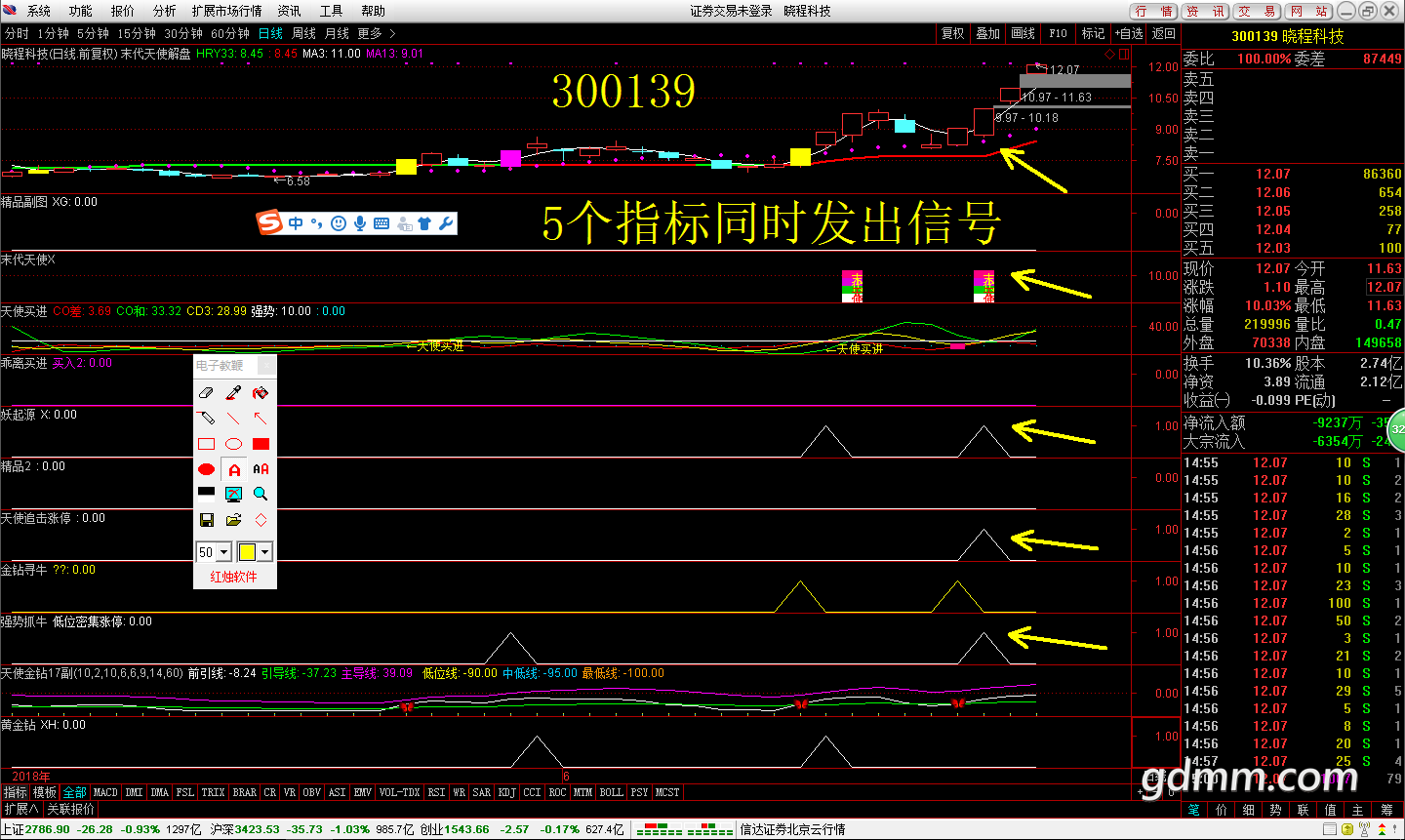Click the +自选 add favorite button
This screenshot has height=840, width=1405.
(1129, 33)
